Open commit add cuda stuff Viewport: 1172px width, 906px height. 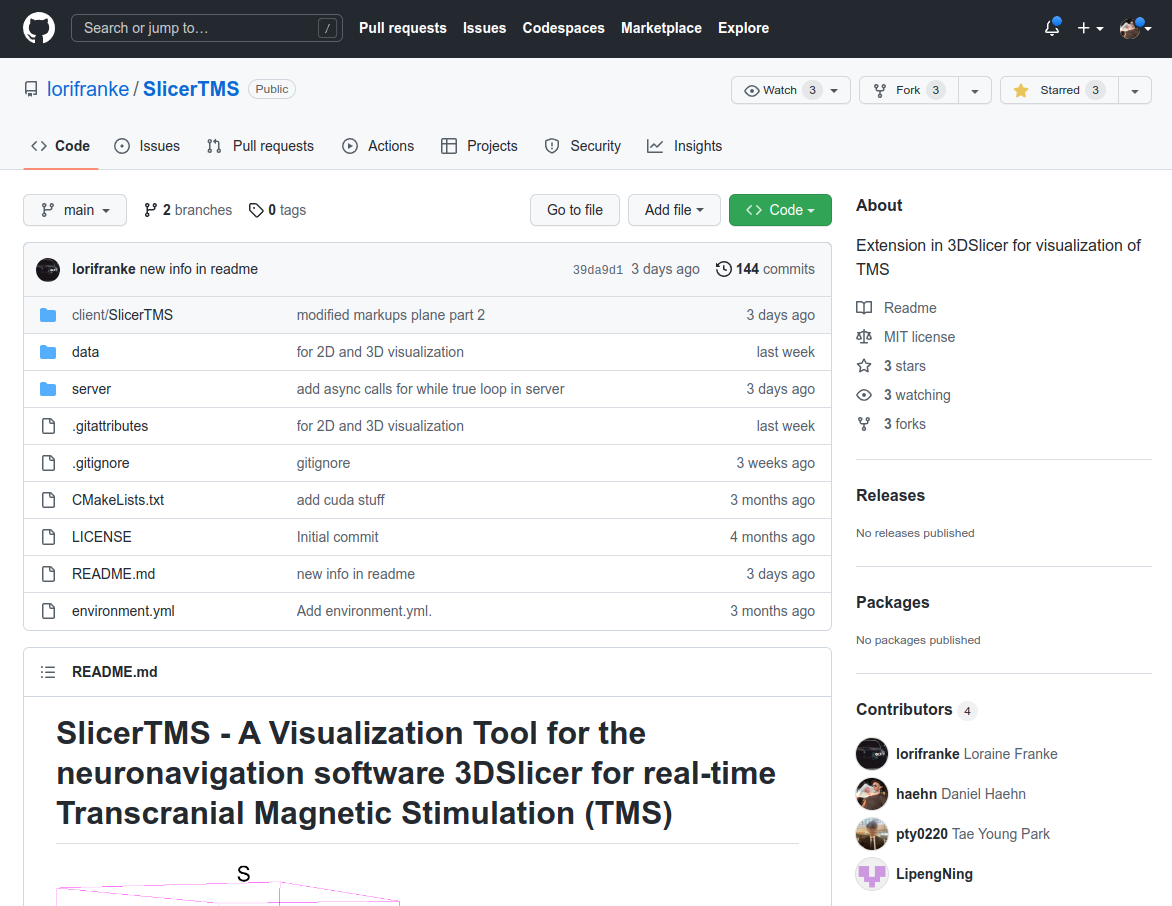pyautogui.click(x=340, y=500)
